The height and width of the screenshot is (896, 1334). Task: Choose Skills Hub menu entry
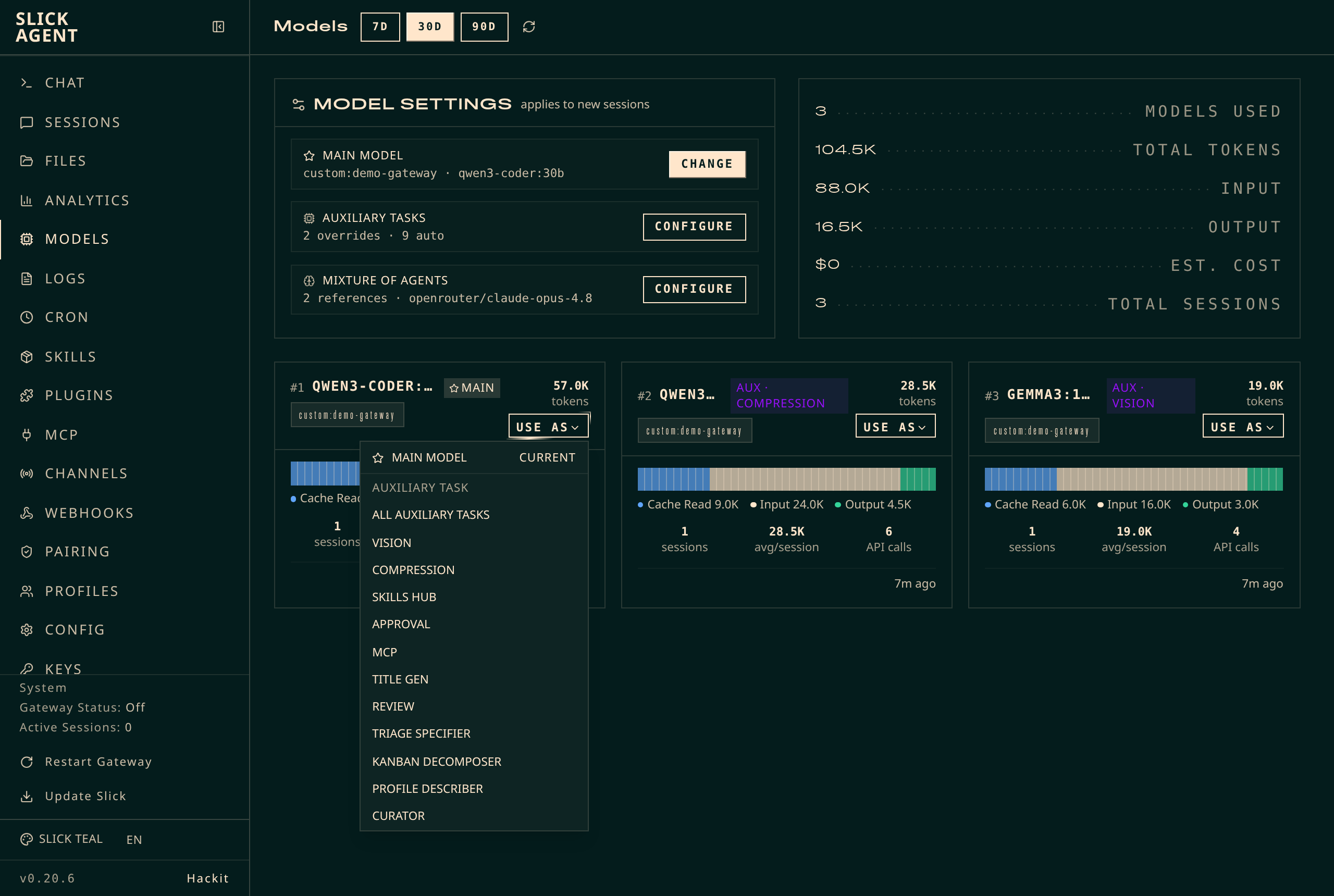[474, 597]
